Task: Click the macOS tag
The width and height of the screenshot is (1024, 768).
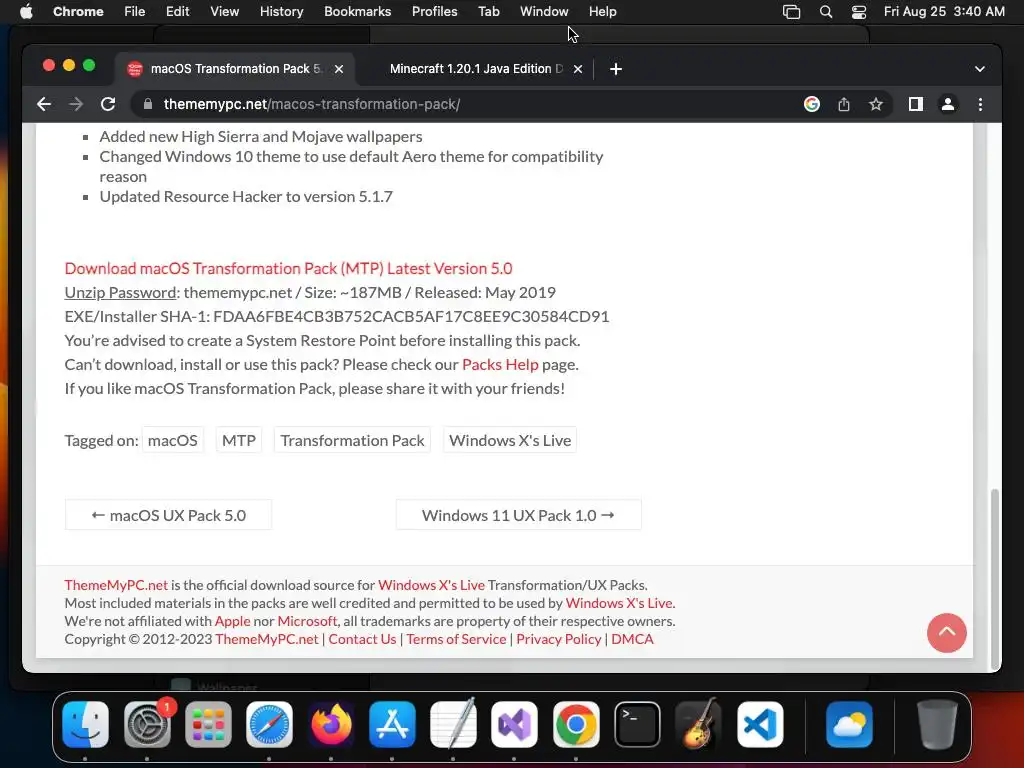Action: click(172, 440)
